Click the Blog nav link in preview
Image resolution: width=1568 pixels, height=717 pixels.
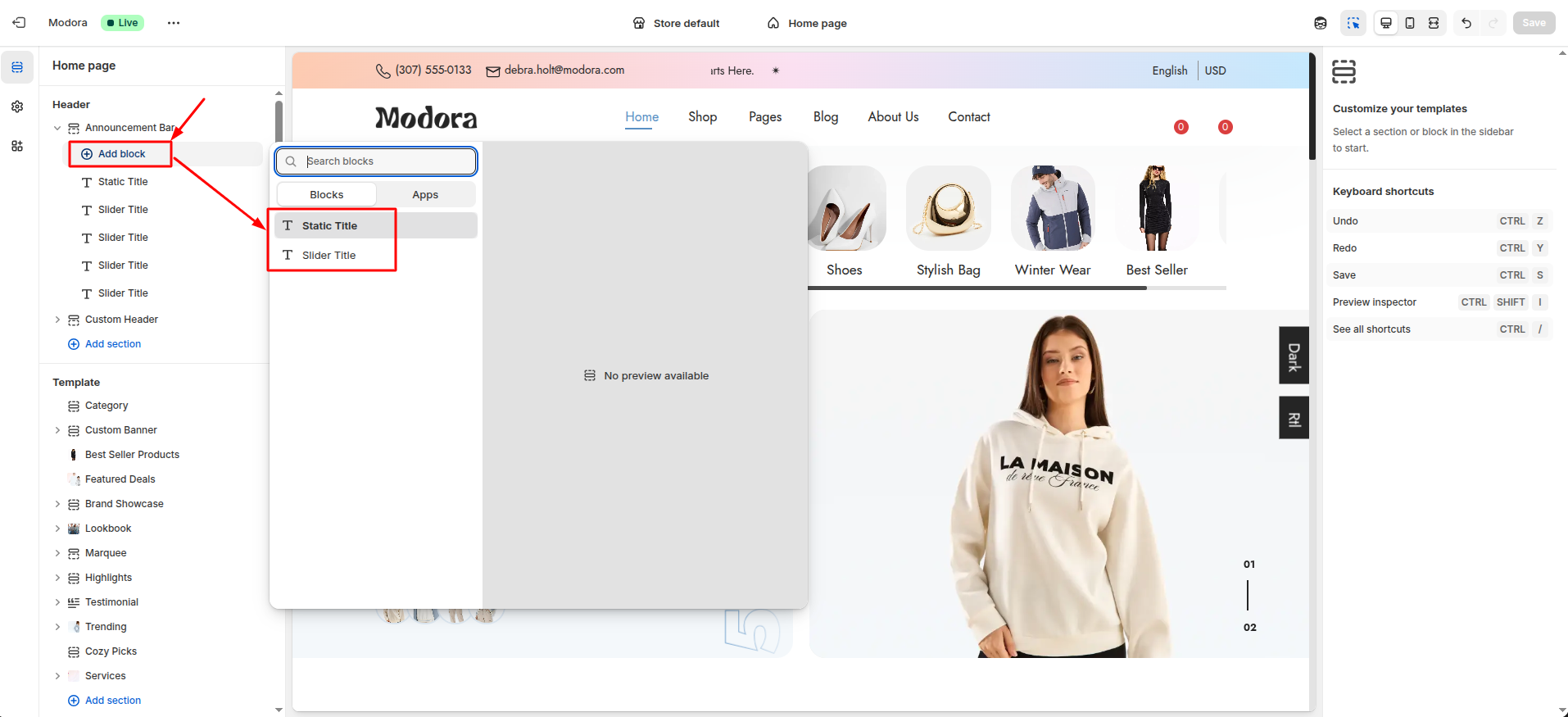826,117
